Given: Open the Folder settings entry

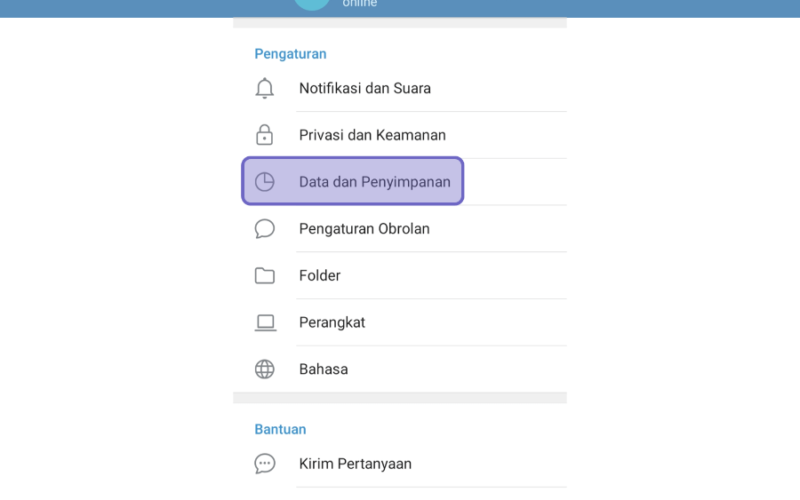Looking at the screenshot, I should pyautogui.click(x=400, y=276).
